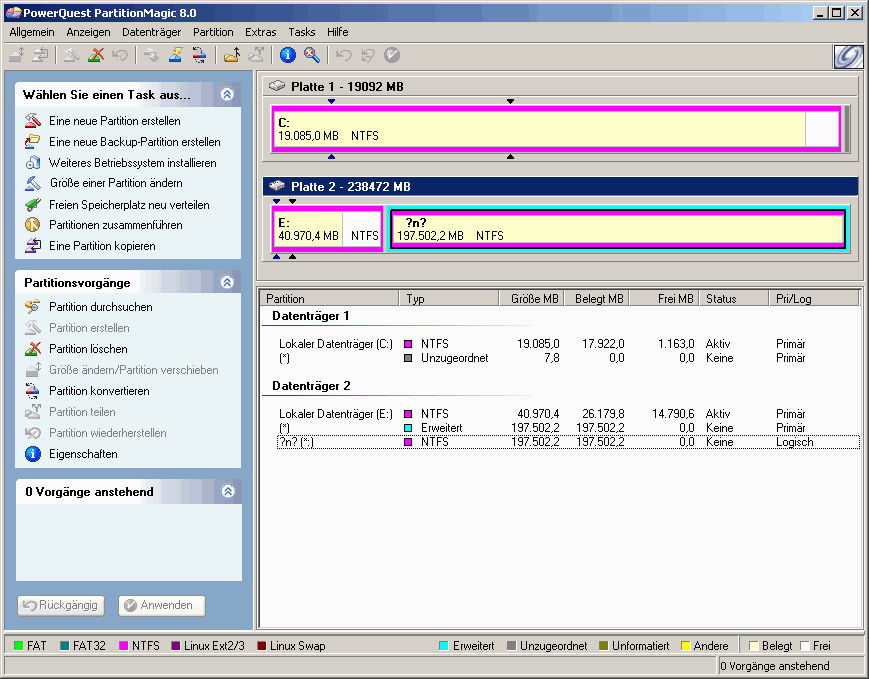Click the Freien Speicherplatz neu verteilen icon
869x679 pixels.
33,205
